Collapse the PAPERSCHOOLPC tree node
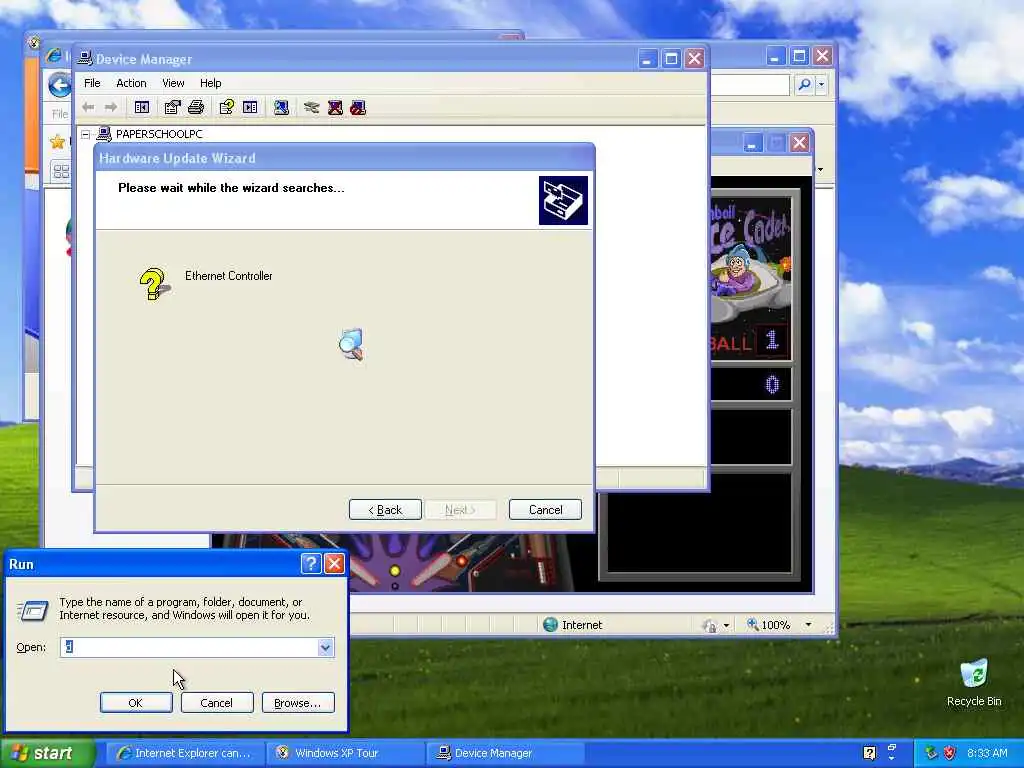 [86, 135]
